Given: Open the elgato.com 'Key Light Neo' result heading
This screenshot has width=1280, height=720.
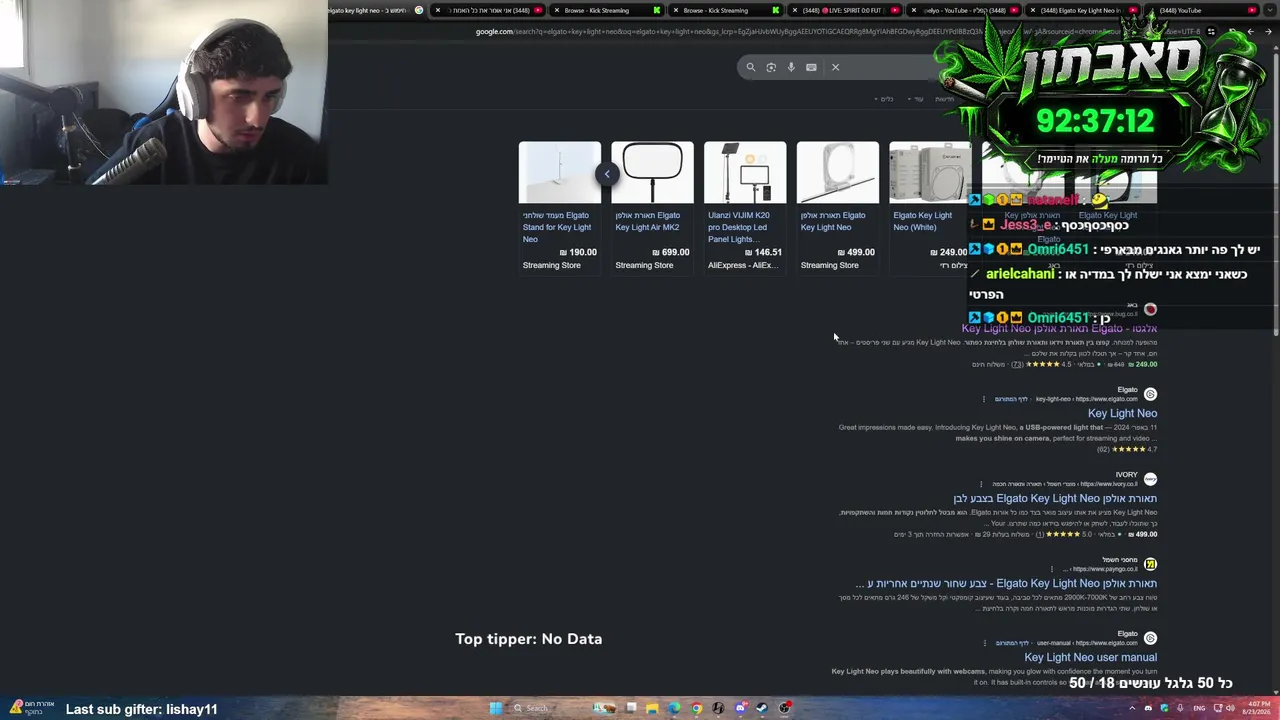Looking at the screenshot, I should coord(1122,413).
